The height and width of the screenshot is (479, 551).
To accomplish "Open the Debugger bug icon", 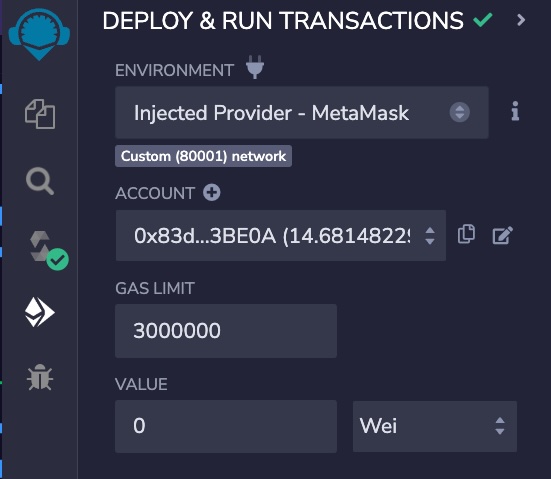I will 40,377.
